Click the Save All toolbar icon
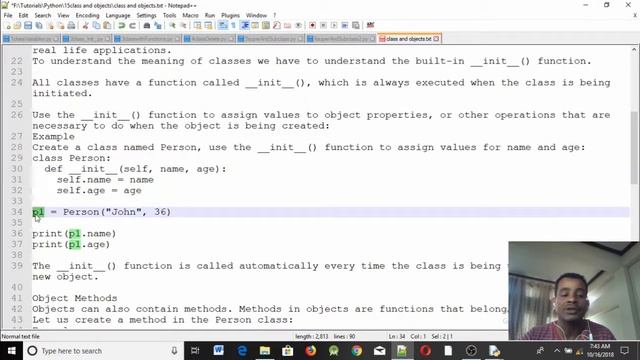Image resolution: width=640 pixels, height=360 pixels. 39,26
